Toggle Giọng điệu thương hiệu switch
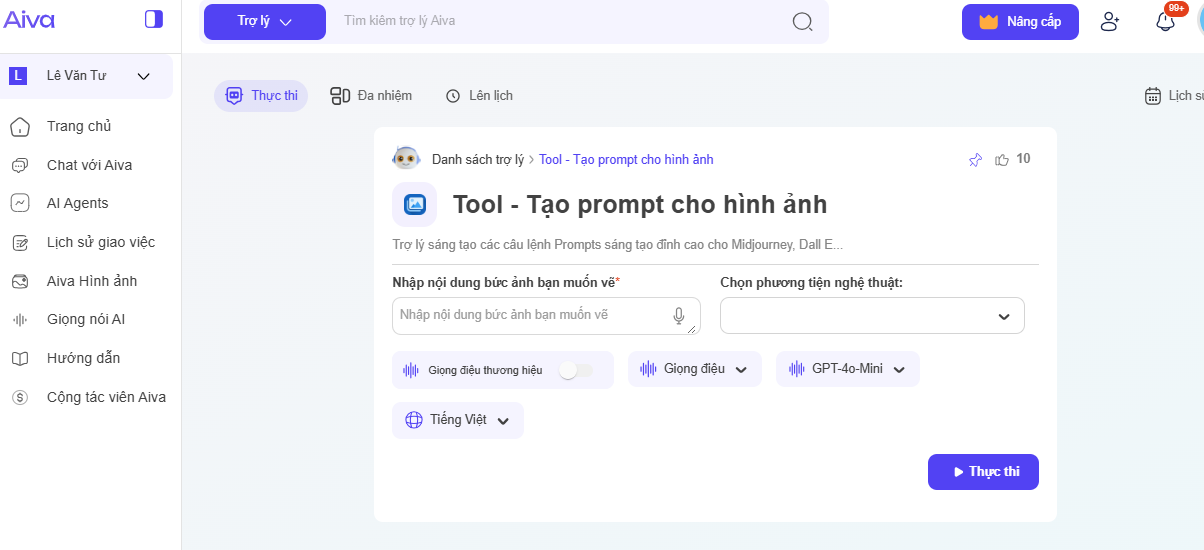Screen dimensions: 1204x550 pos(575,370)
